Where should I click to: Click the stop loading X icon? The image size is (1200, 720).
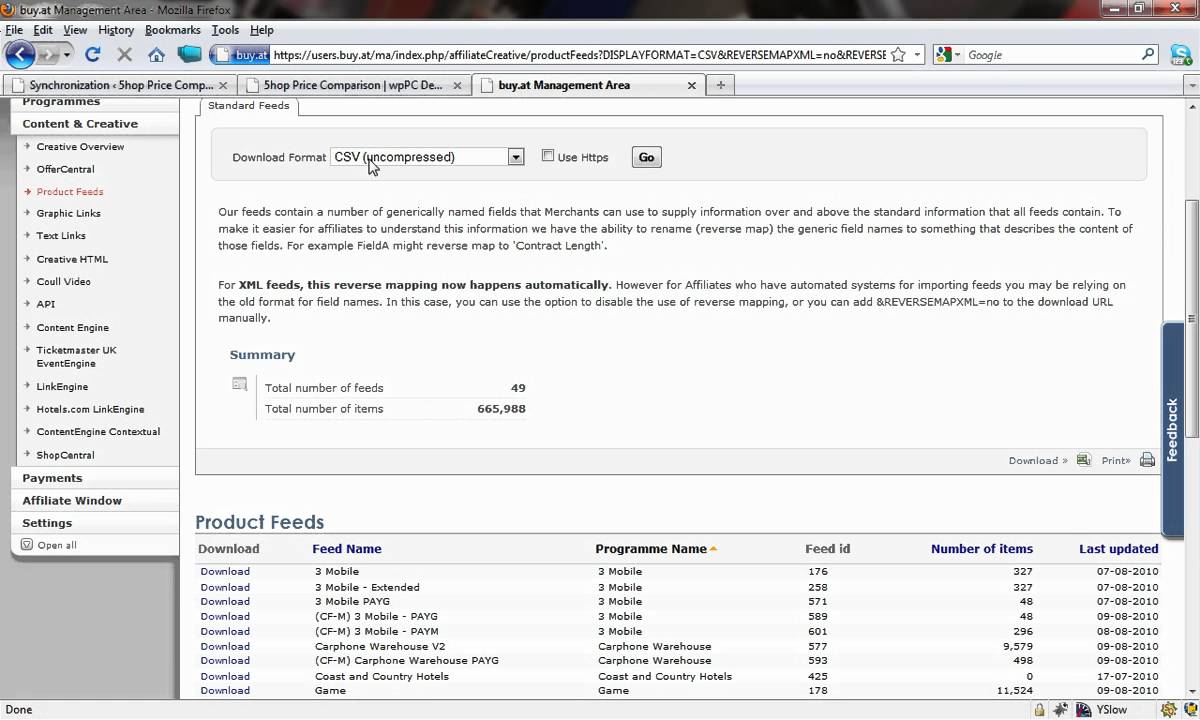pos(125,55)
